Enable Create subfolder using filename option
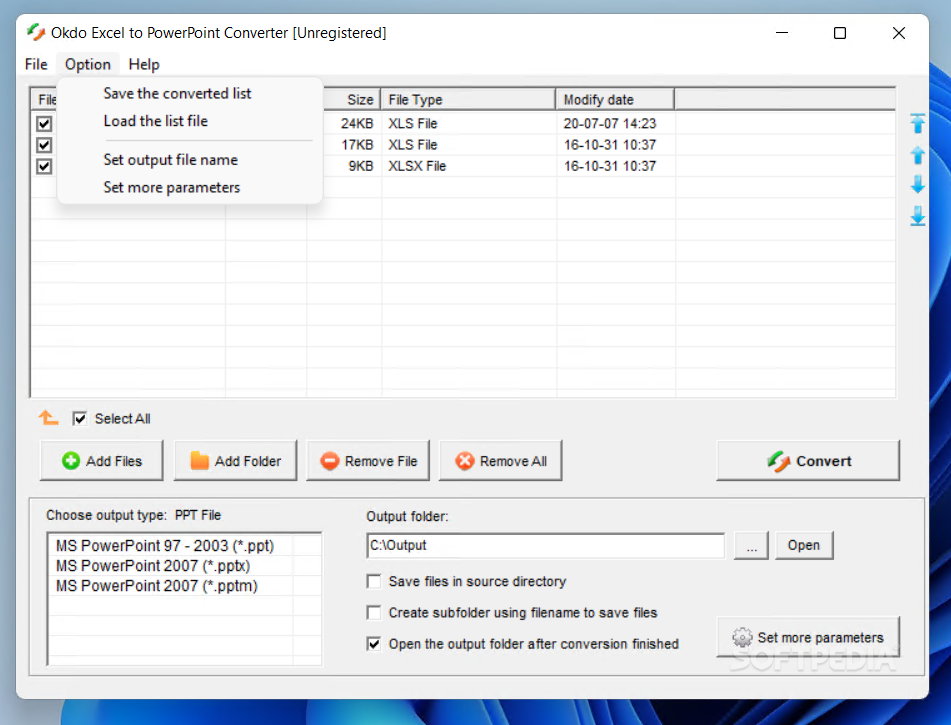Image resolution: width=951 pixels, height=725 pixels. tap(374, 613)
